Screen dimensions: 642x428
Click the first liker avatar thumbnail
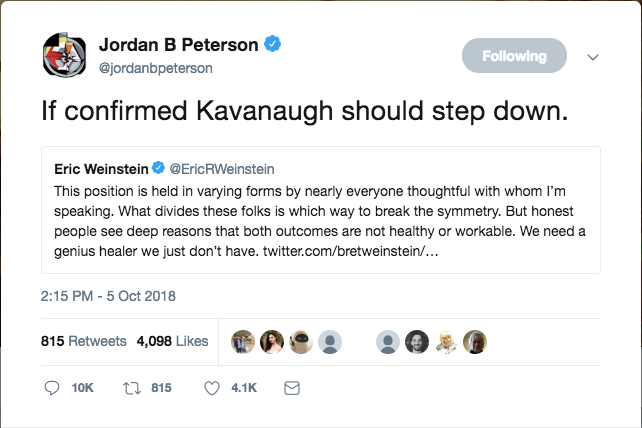(243, 341)
